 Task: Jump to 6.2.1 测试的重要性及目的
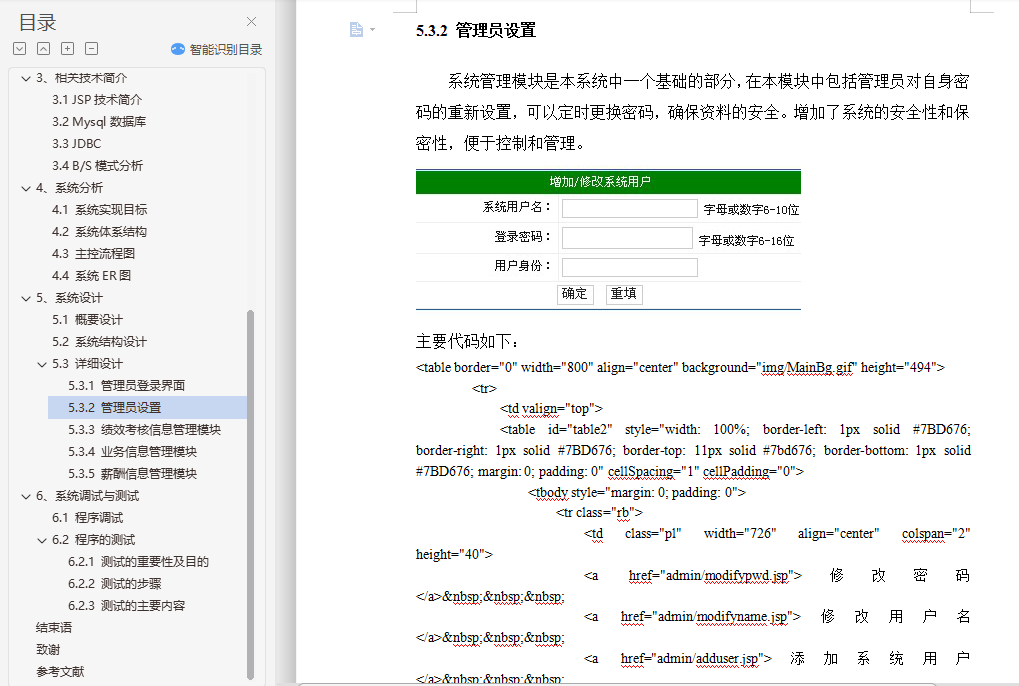[x=138, y=562]
